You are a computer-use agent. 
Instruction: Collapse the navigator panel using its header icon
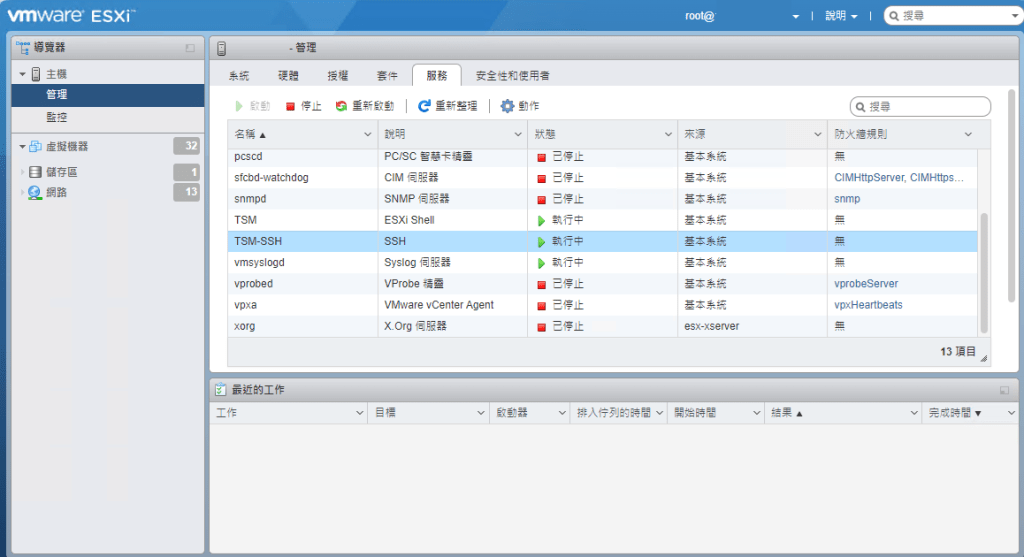pyautogui.click(x=190, y=48)
